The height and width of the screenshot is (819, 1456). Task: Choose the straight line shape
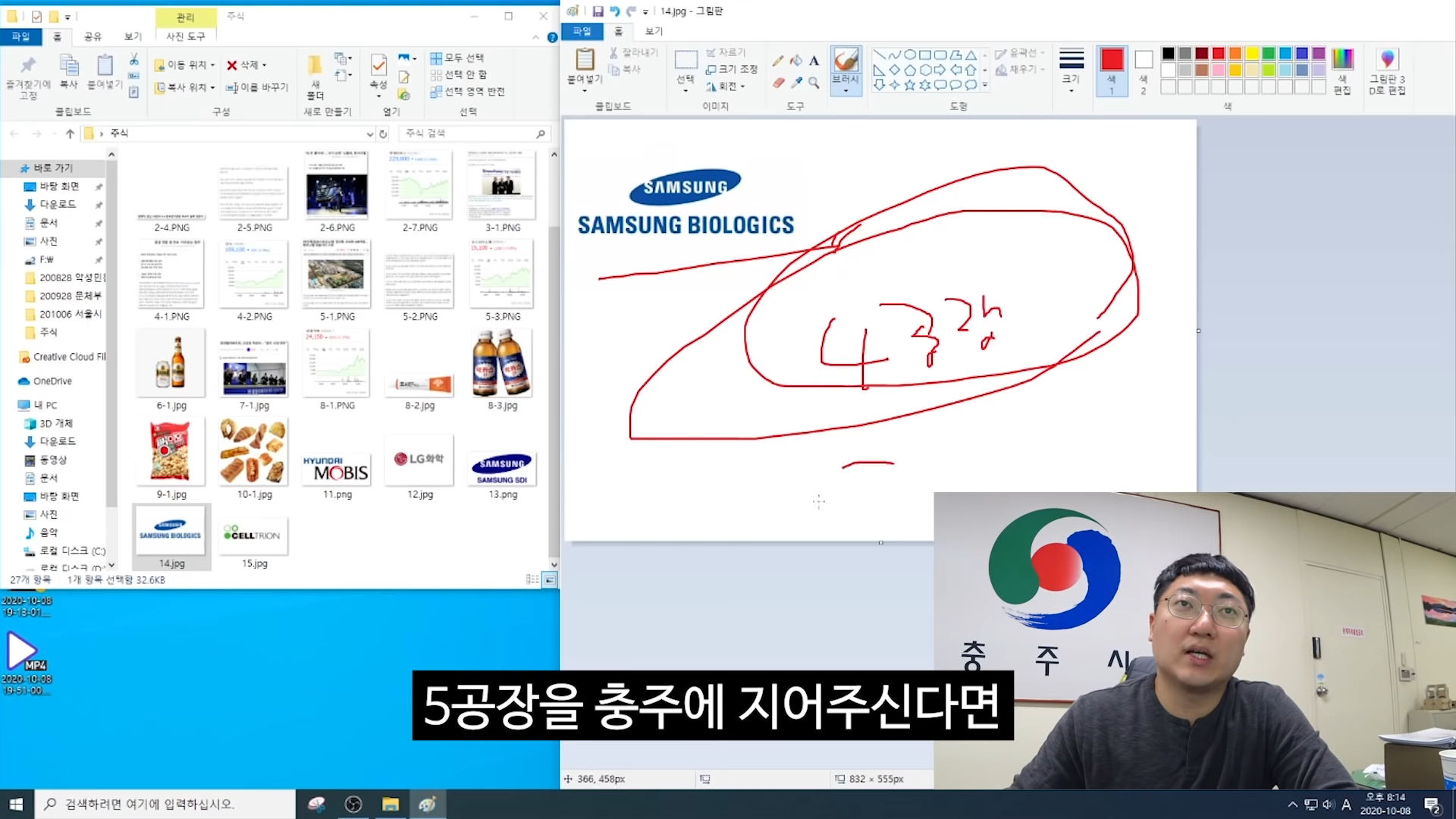[879, 55]
